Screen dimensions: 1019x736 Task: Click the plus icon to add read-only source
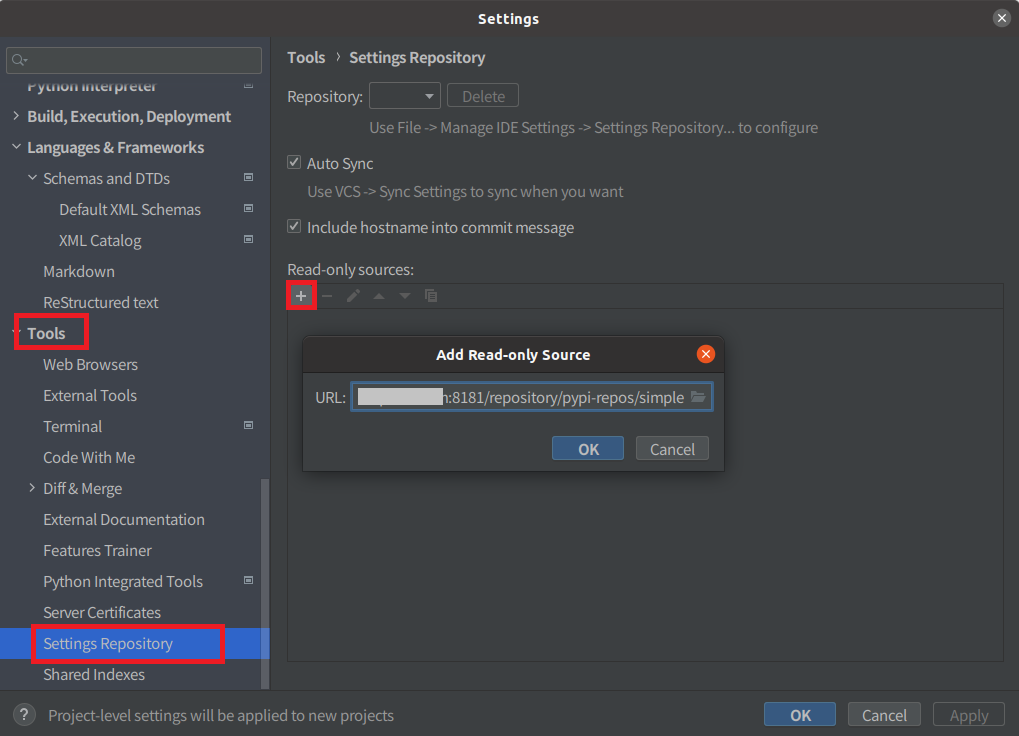(301, 296)
